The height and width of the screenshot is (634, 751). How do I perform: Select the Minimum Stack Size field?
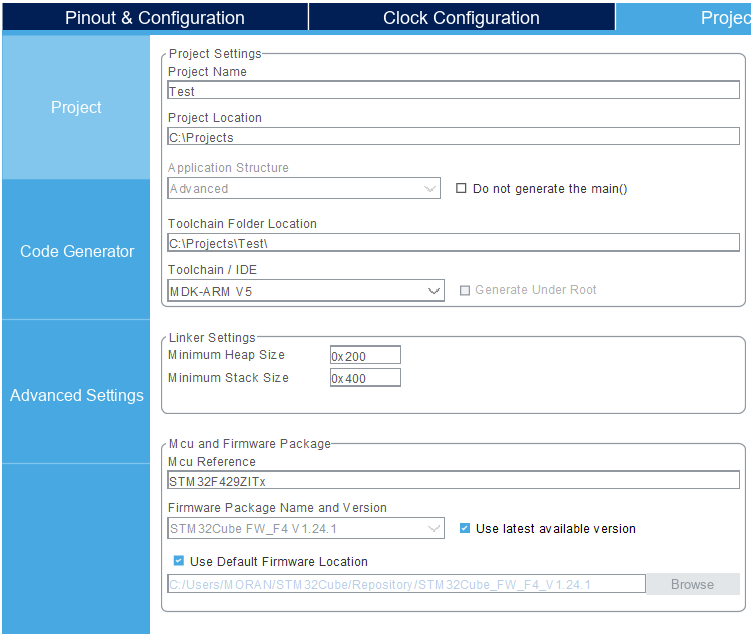[x=365, y=378]
